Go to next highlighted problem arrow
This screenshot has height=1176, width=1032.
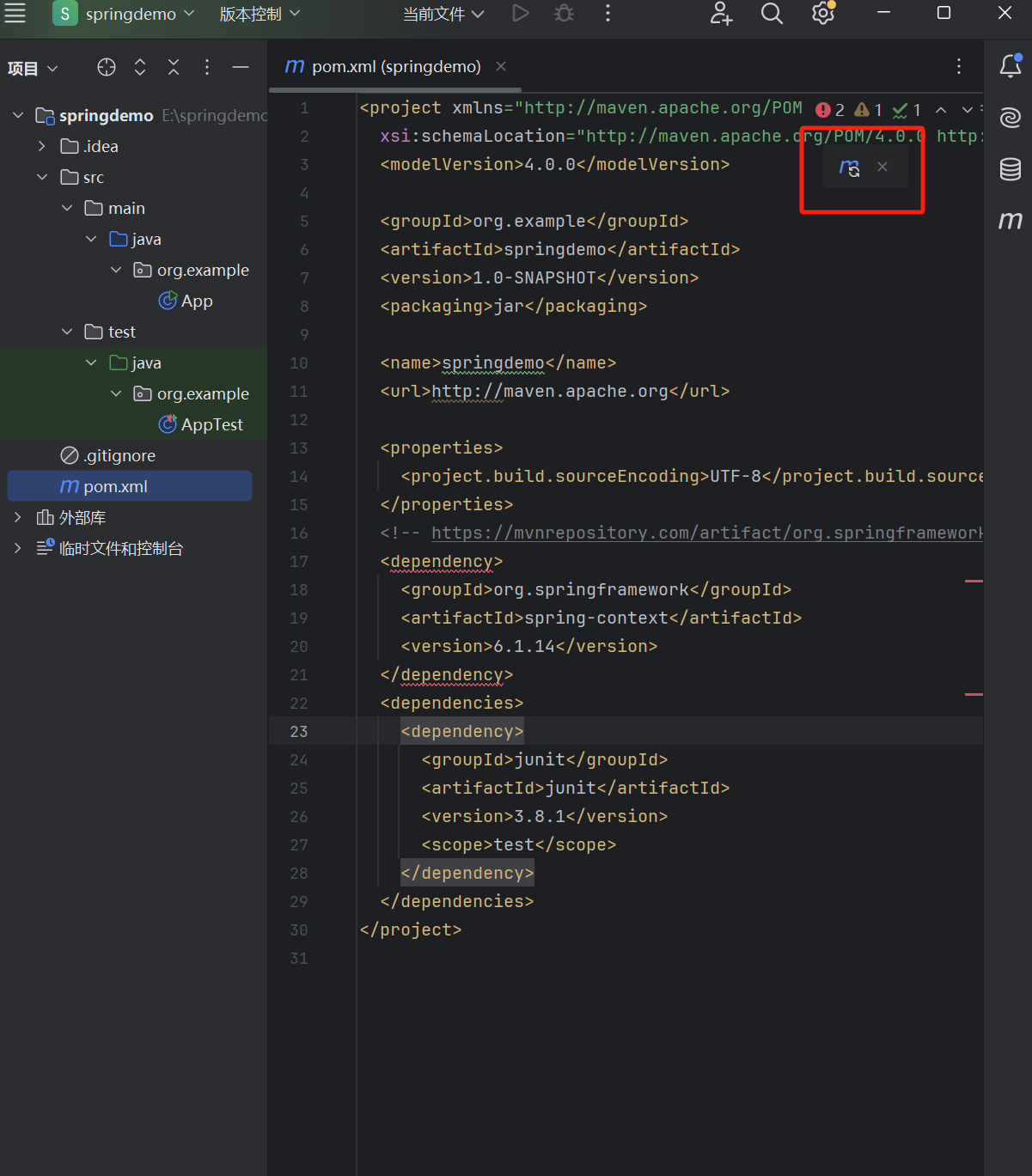click(968, 110)
